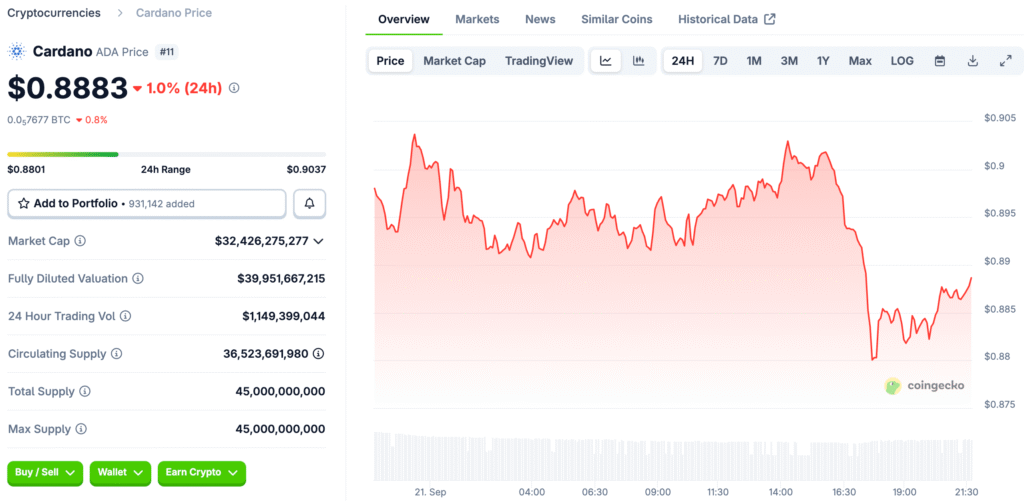Click the price line peak in chart
The width and height of the screenshot is (1024, 501).
(x=414, y=135)
